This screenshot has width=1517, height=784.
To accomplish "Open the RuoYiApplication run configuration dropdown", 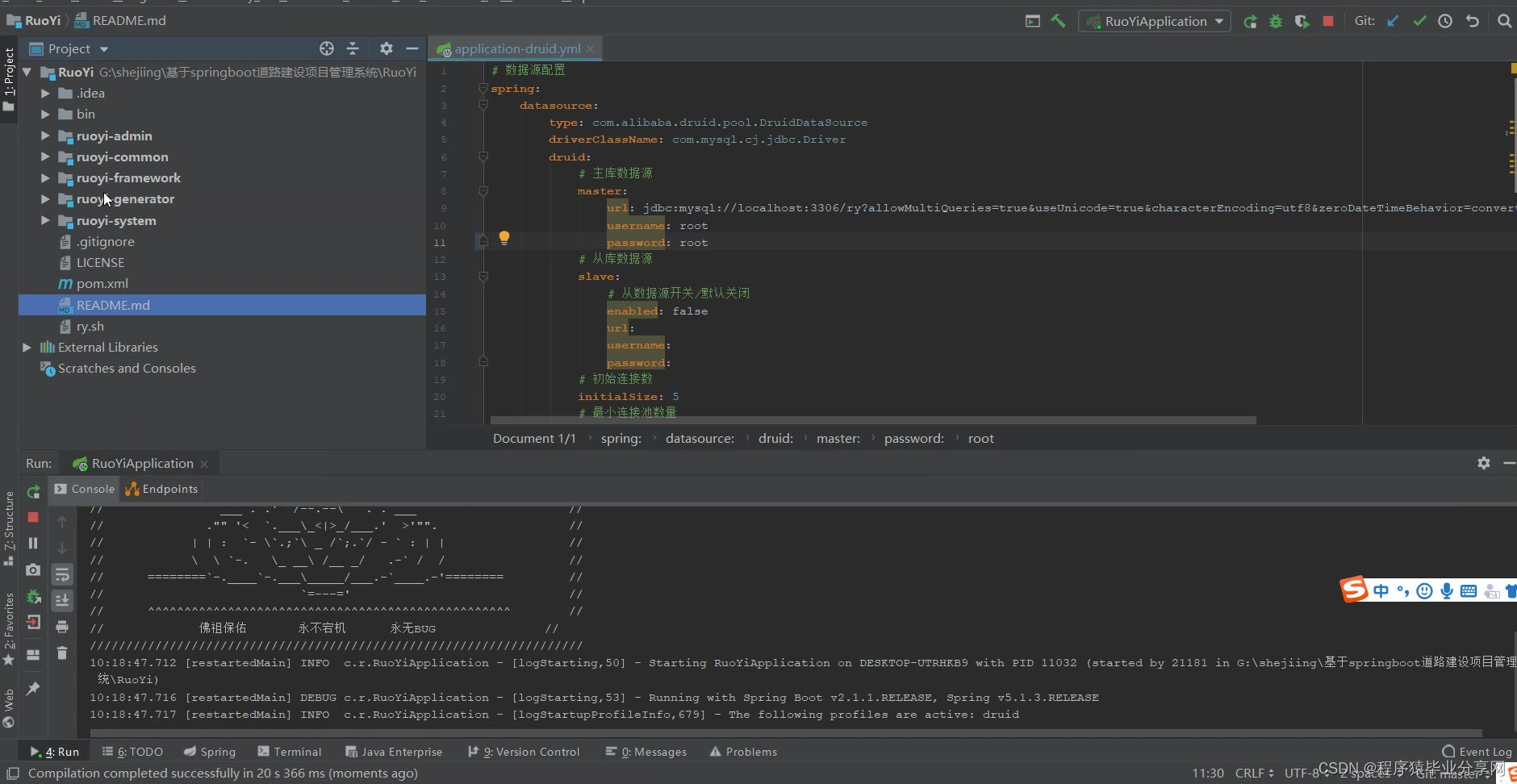I will pyautogui.click(x=1155, y=21).
